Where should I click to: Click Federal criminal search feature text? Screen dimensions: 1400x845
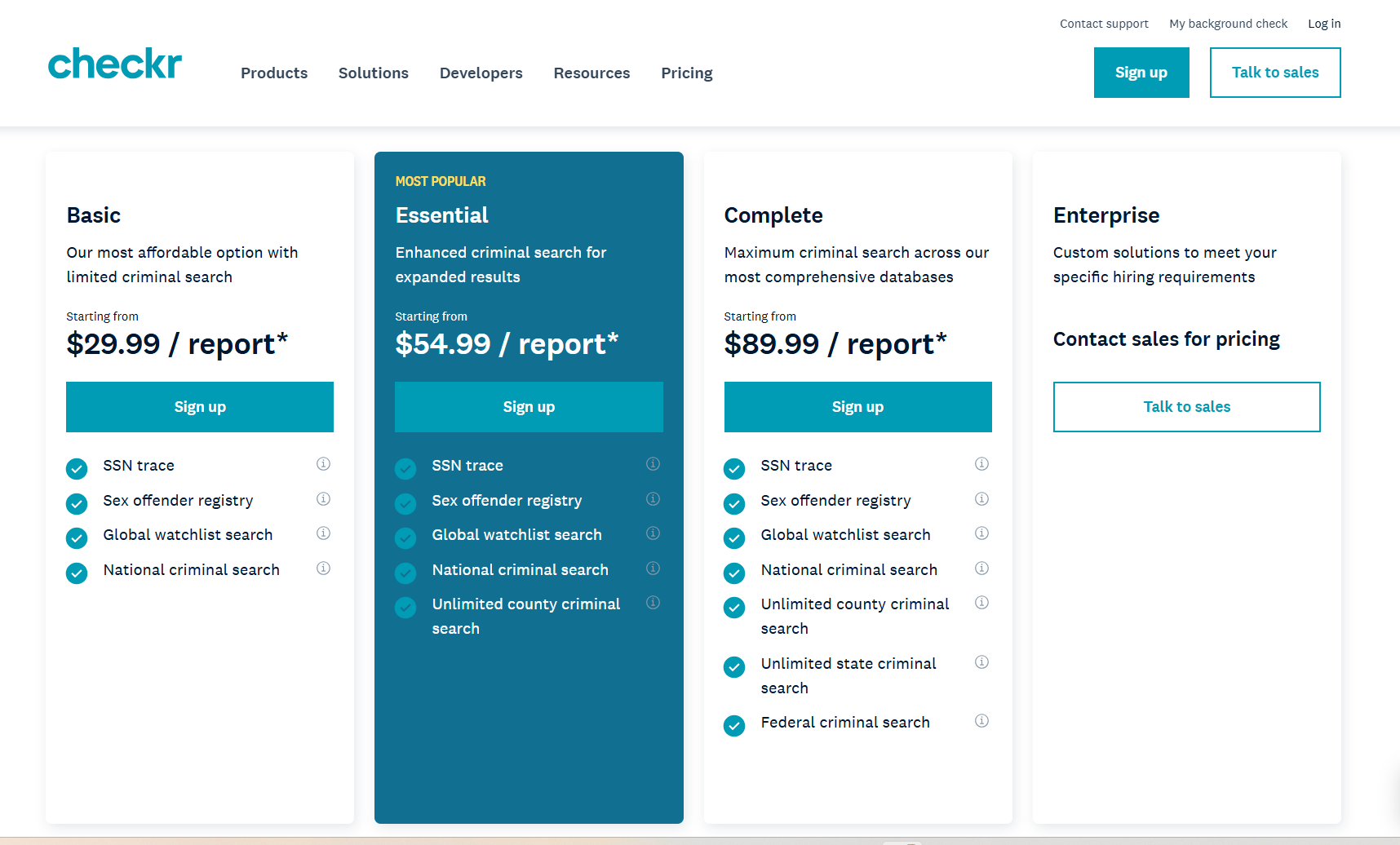point(845,723)
